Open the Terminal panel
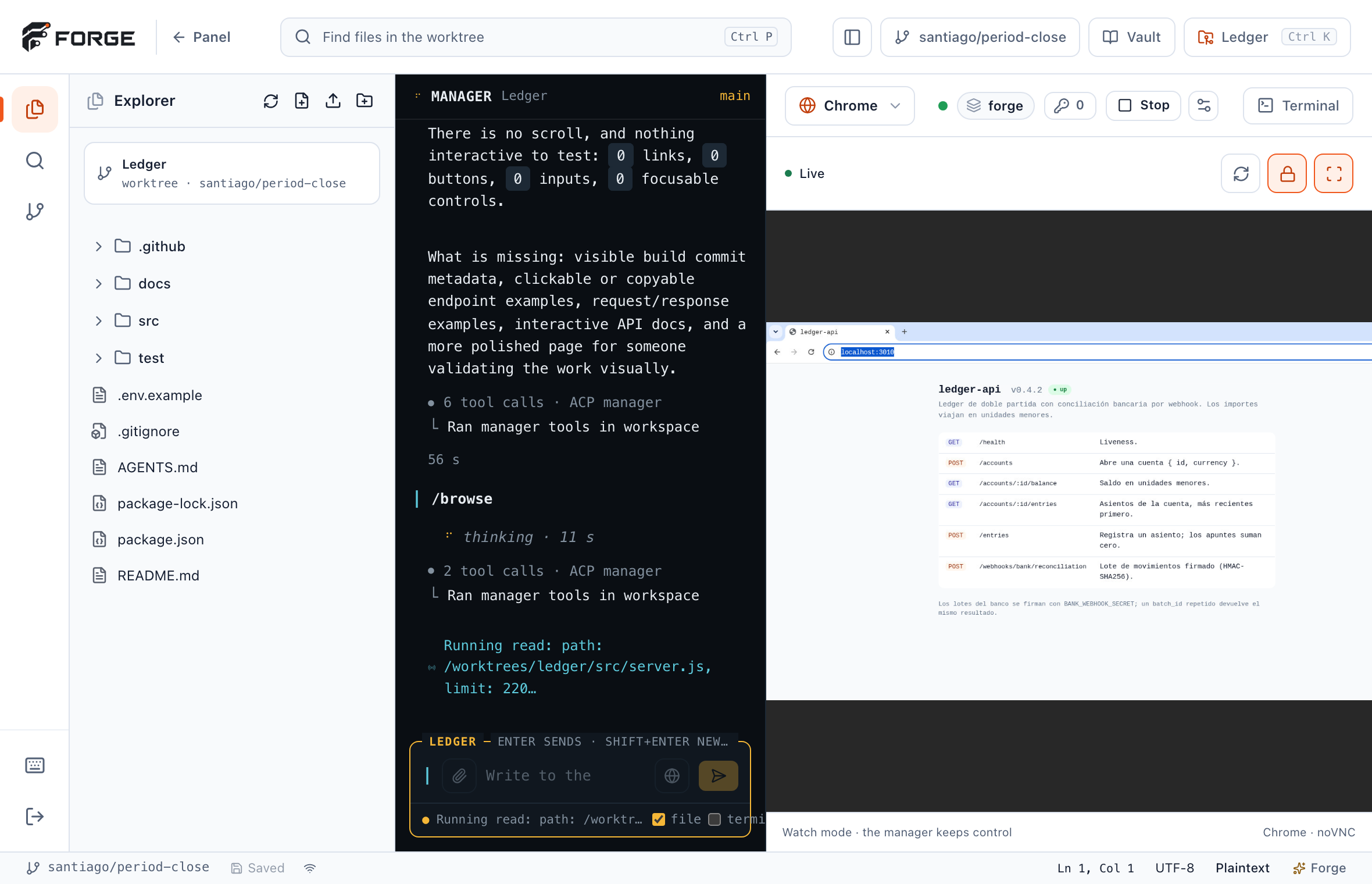The image size is (1372, 884). (1298, 106)
